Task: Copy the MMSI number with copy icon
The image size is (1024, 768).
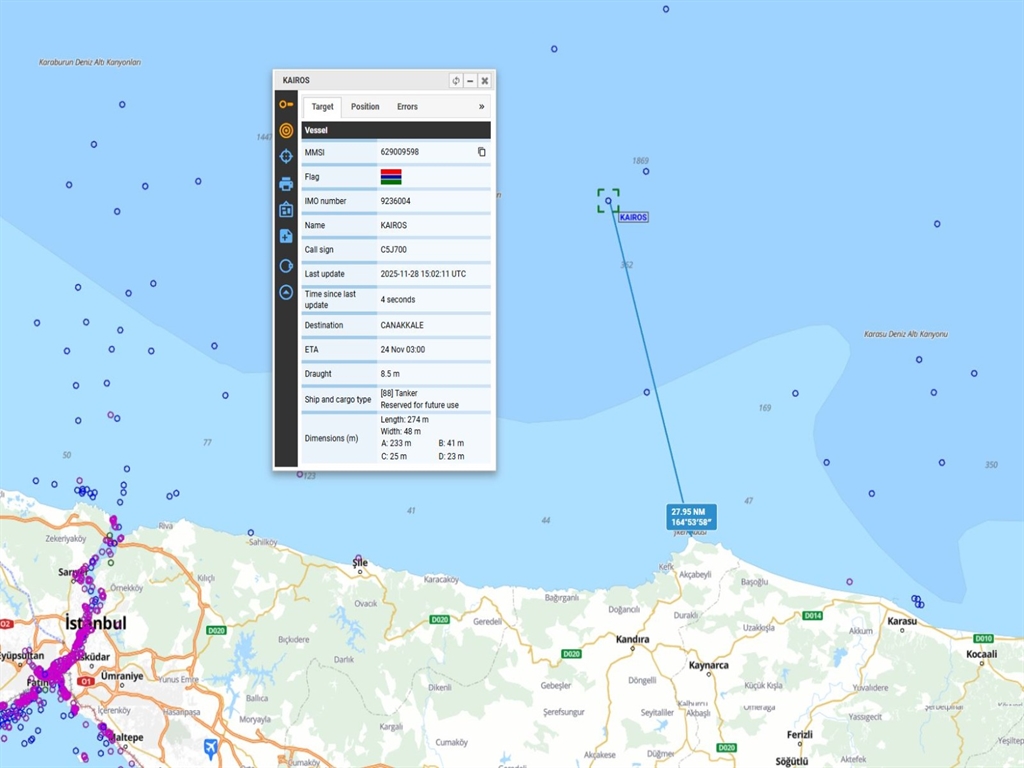Action: coord(481,152)
